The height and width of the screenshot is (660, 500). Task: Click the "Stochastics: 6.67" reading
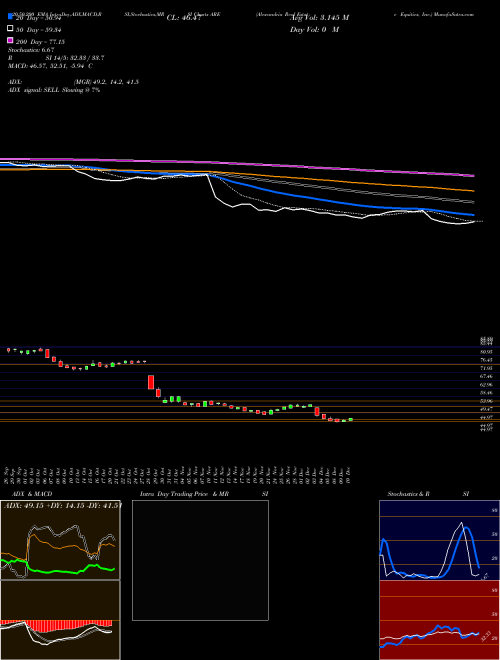click(x=31, y=50)
